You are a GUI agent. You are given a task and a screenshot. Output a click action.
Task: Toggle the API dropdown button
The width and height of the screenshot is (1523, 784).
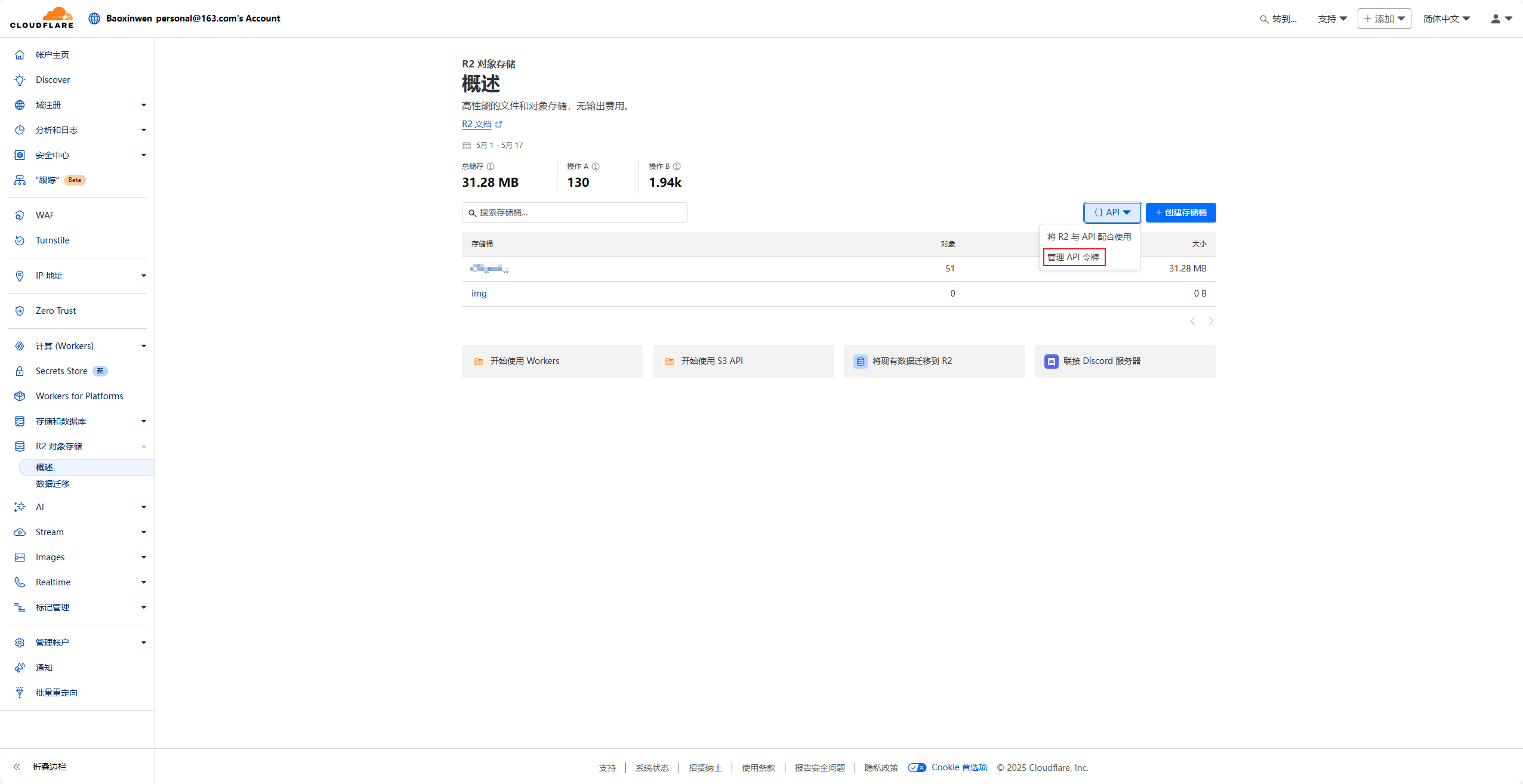click(1112, 212)
